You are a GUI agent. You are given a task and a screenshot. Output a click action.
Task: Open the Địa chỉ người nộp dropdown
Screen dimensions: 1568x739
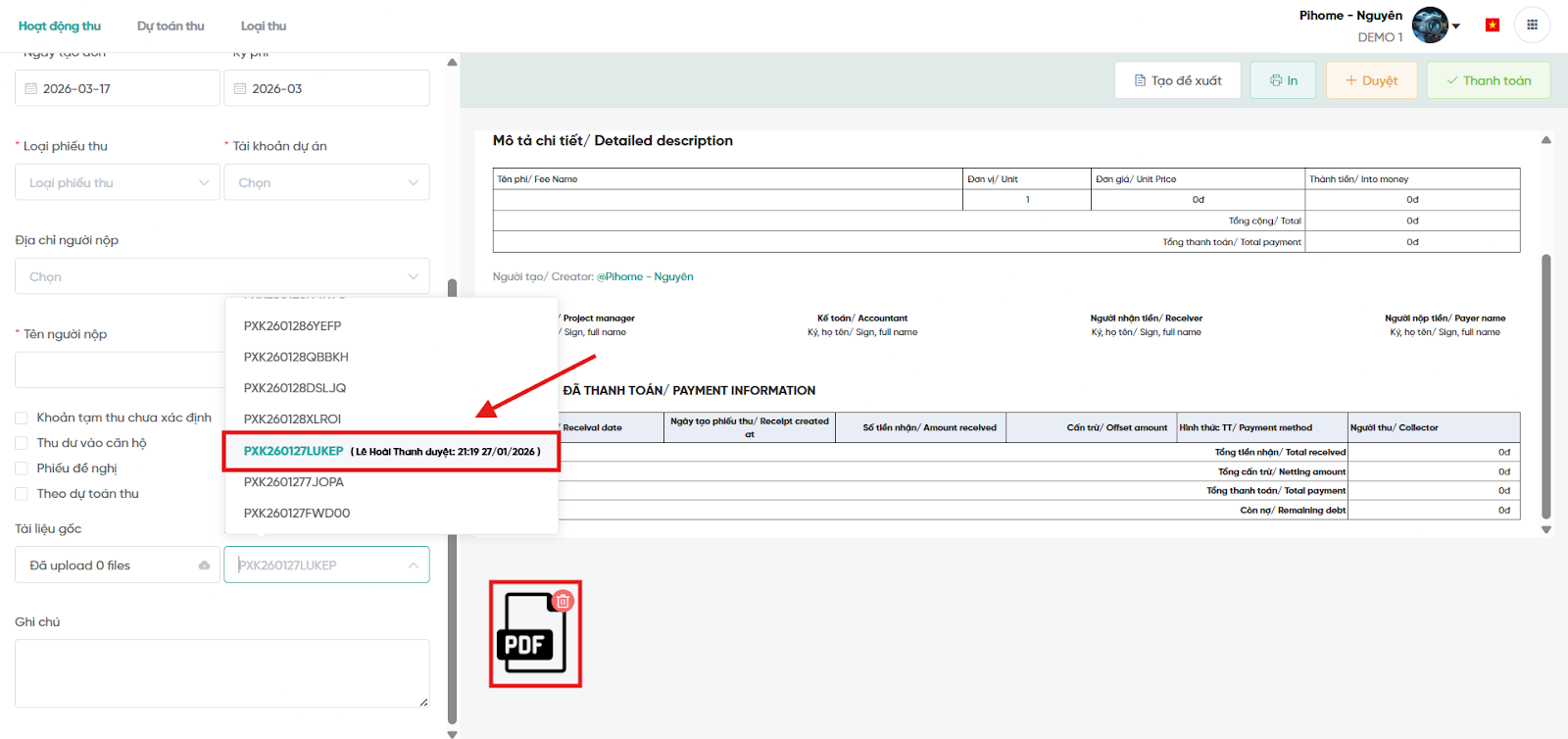[221, 276]
